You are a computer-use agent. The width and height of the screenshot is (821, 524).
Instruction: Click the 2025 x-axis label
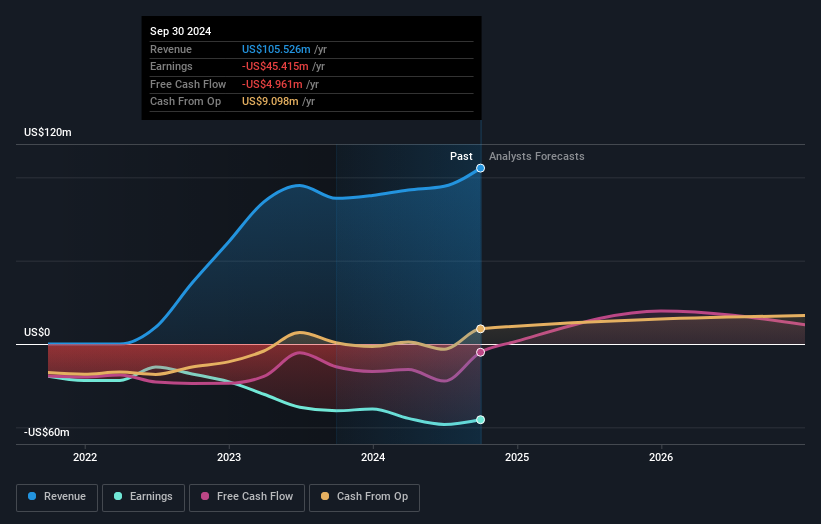coord(517,458)
